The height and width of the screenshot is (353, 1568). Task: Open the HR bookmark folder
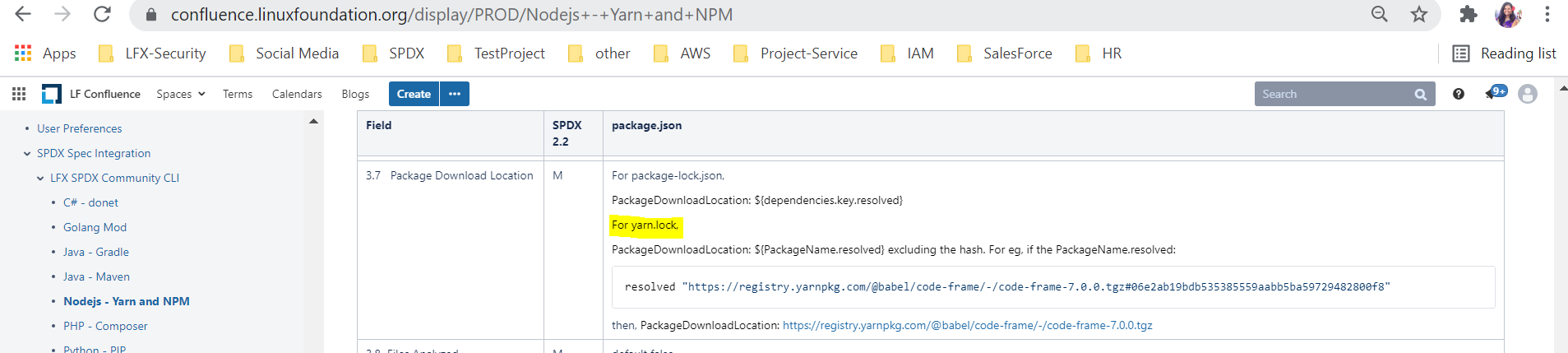coord(1099,53)
